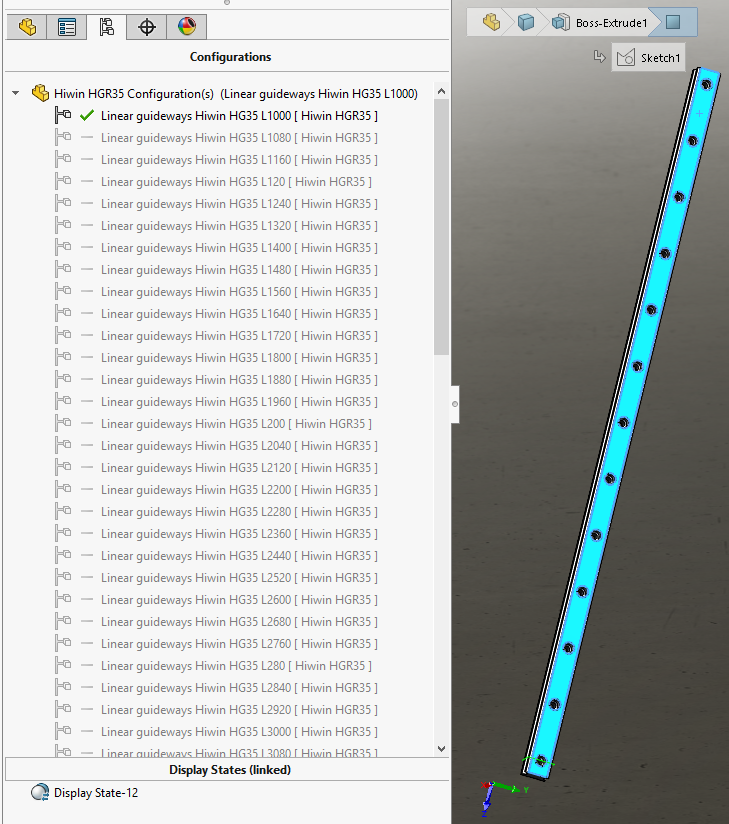Click the panel collapse handle at the viewport edge
This screenshot has width=729, height=824.
(x=455, y=404)
